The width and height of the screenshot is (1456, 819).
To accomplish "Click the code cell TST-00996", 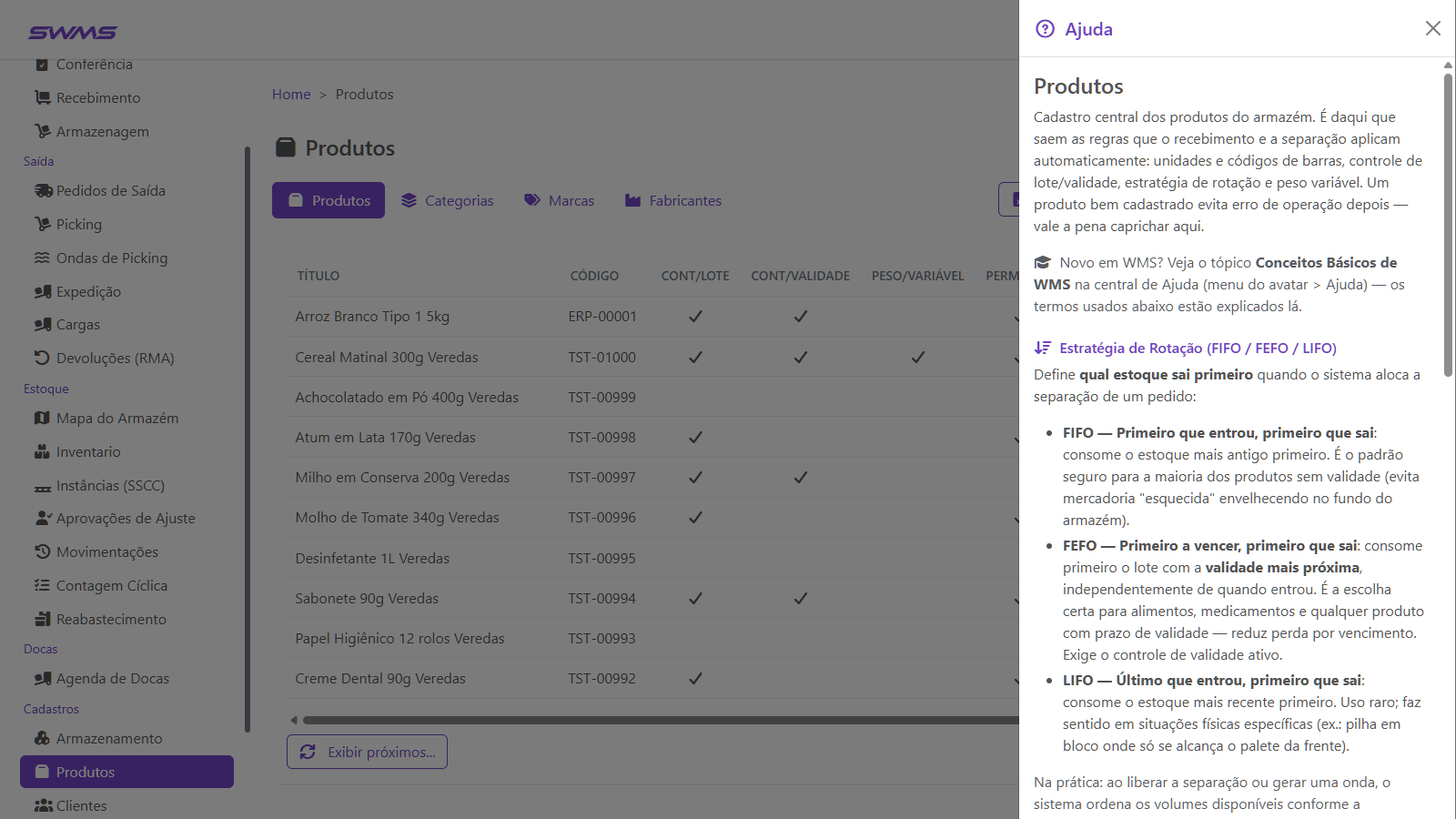I will point(602,517).
